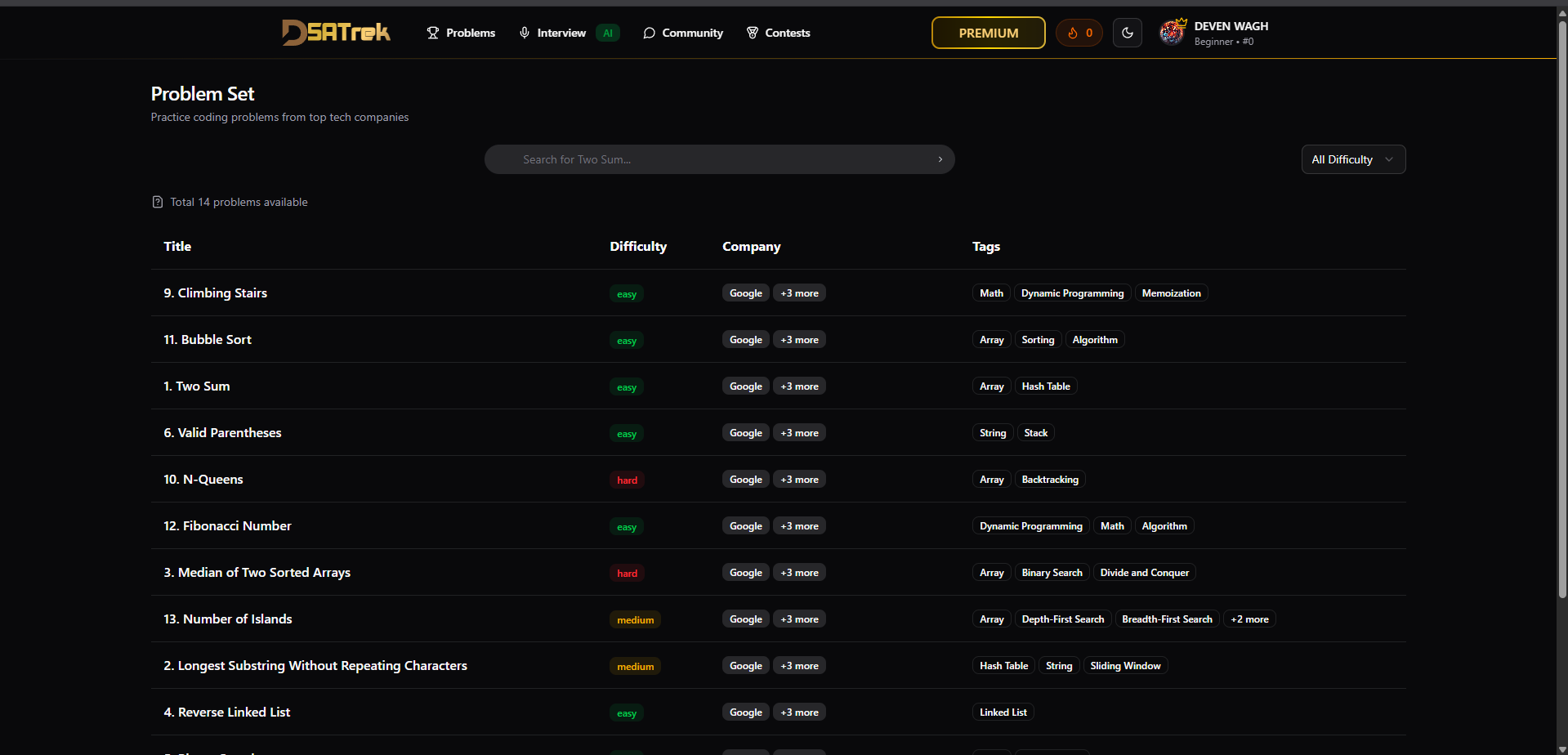
Task: Click the Depth-First Search tag
Action: click(x=1062, y=619)
